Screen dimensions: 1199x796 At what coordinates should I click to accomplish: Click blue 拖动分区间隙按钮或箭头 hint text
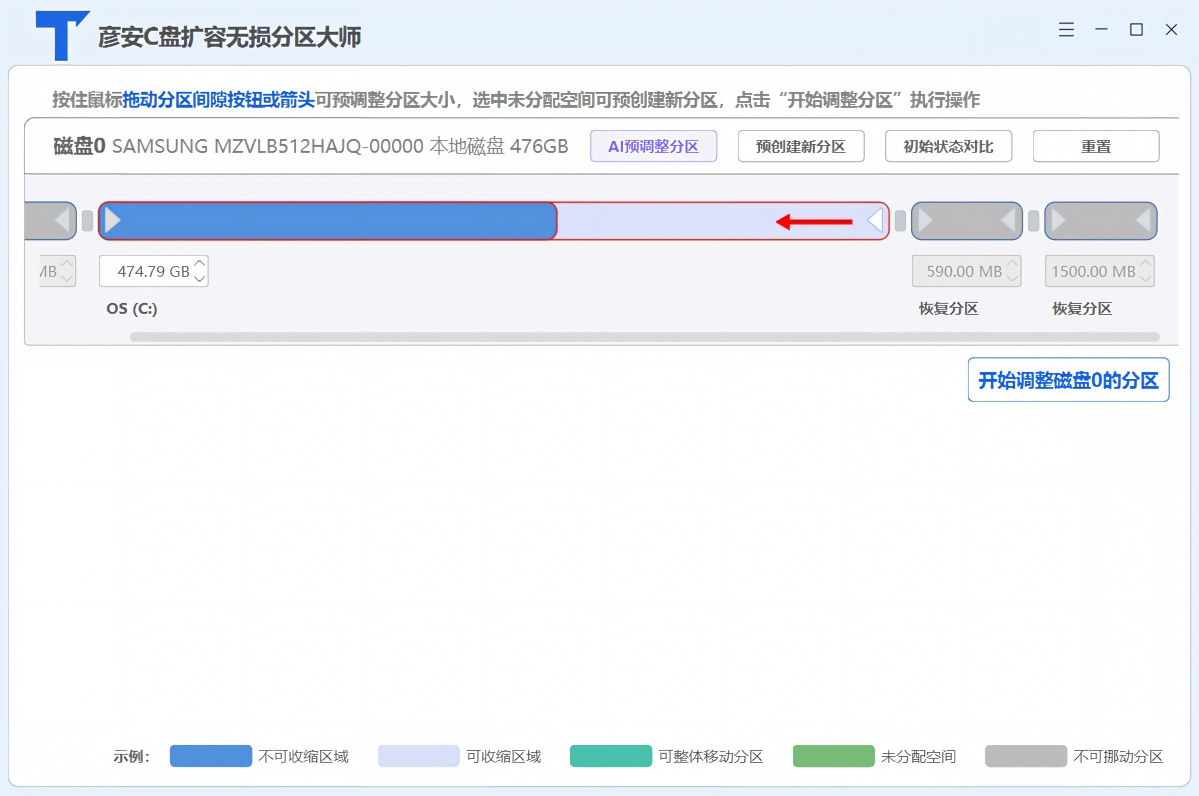(x=219, y=100)
